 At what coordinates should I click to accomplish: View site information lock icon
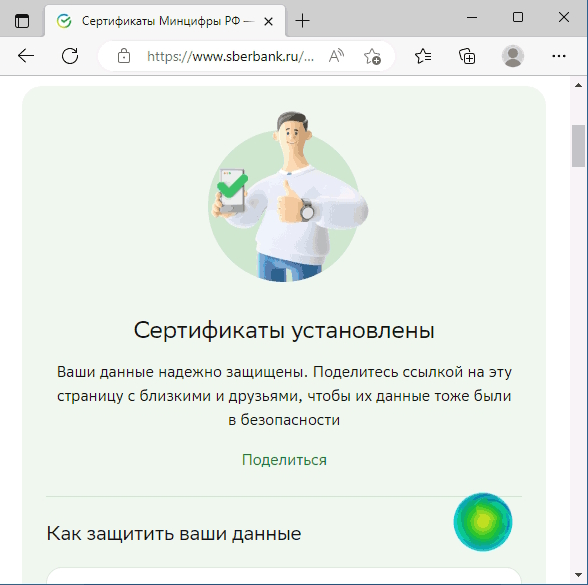[x=124, y=56]
